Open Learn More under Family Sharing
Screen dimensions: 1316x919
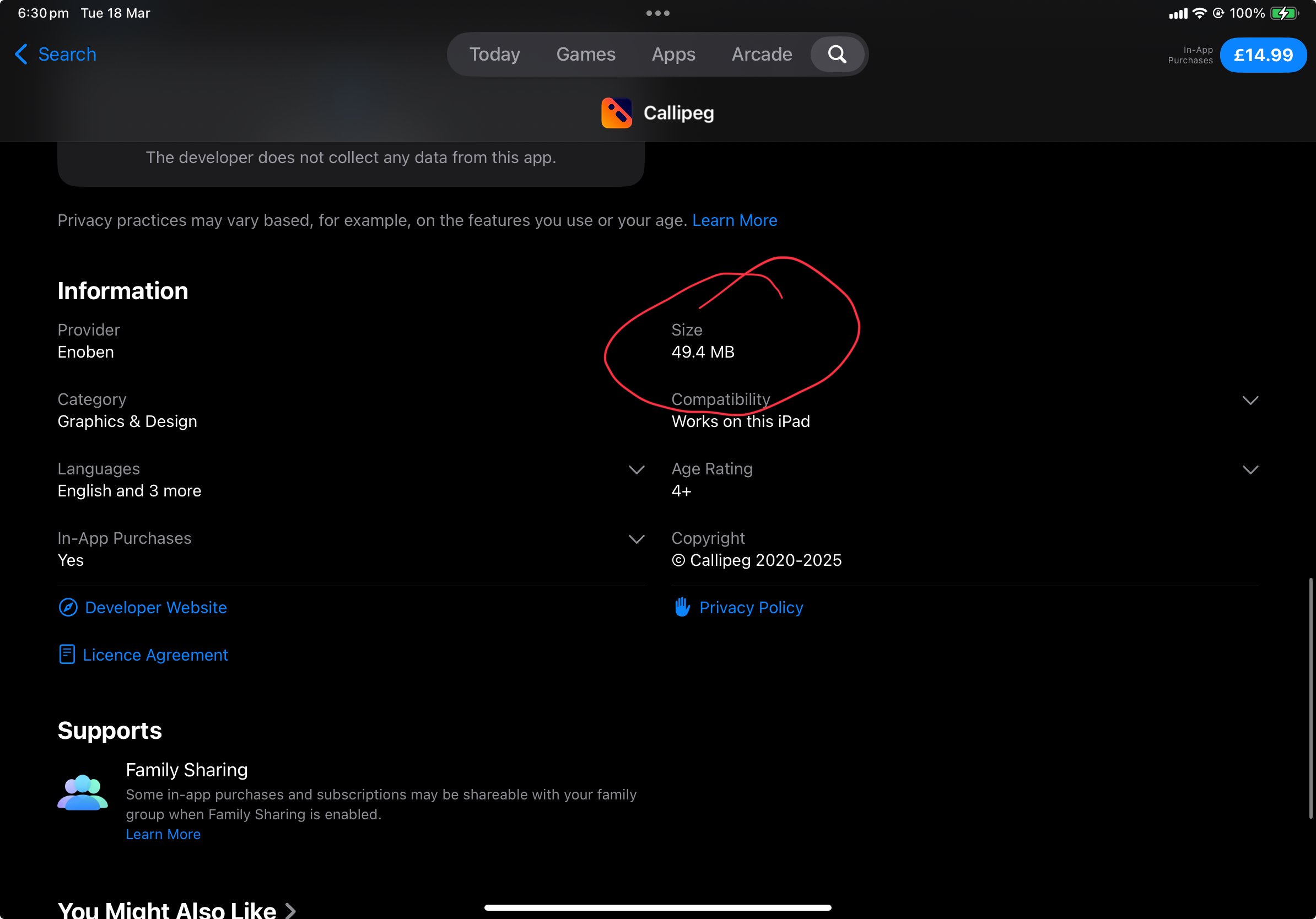pos(163,834)
